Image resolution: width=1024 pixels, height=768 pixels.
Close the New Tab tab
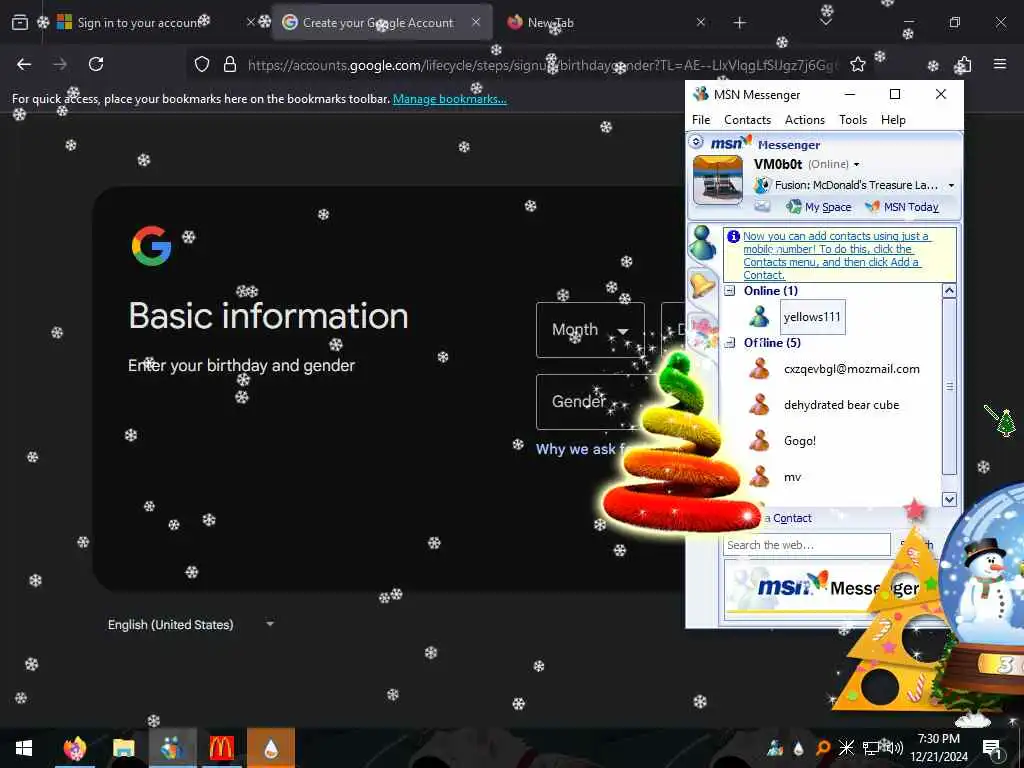point(701,22)
